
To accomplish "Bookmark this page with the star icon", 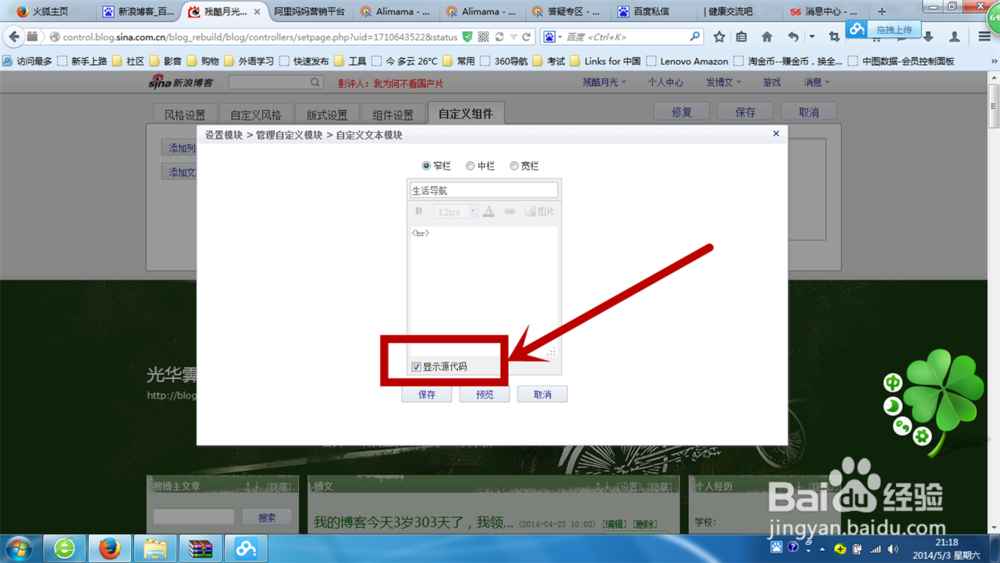I will point(719,37).
